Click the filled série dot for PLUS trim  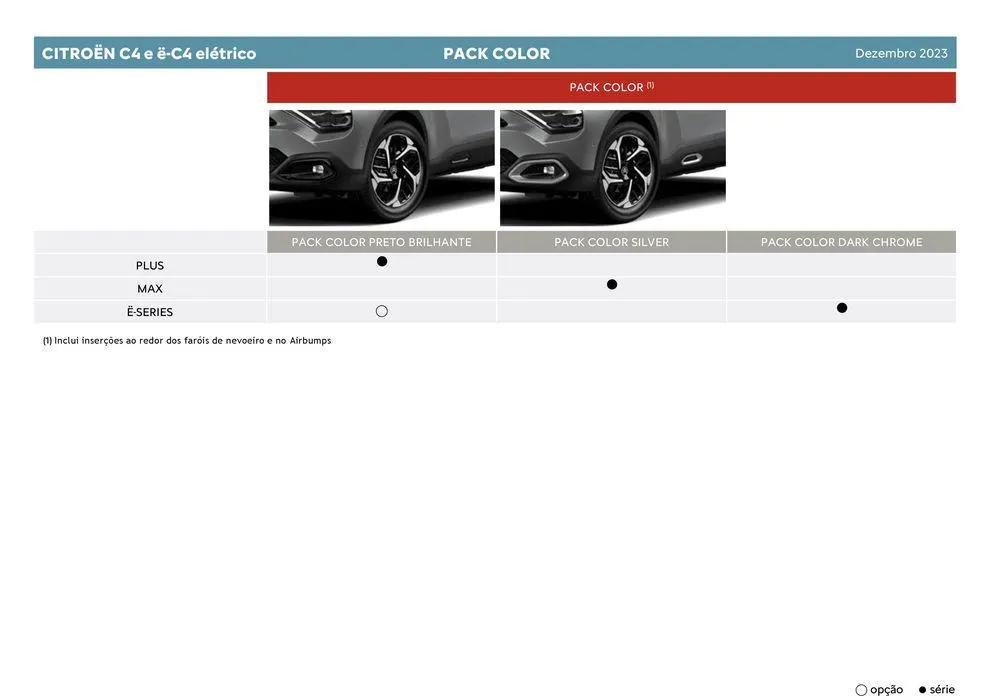tap(381, 260)
